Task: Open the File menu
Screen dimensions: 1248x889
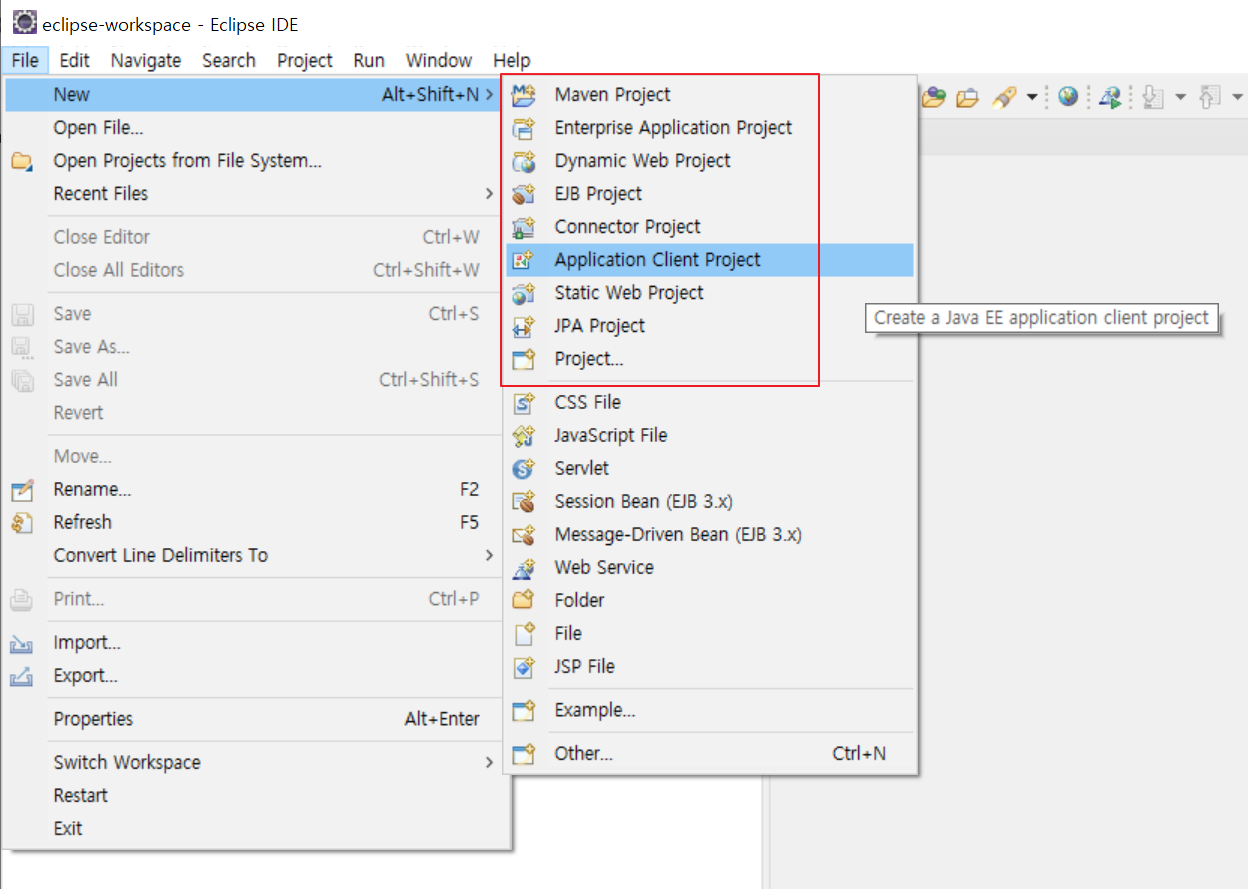Action: click(x=25, y=60)
